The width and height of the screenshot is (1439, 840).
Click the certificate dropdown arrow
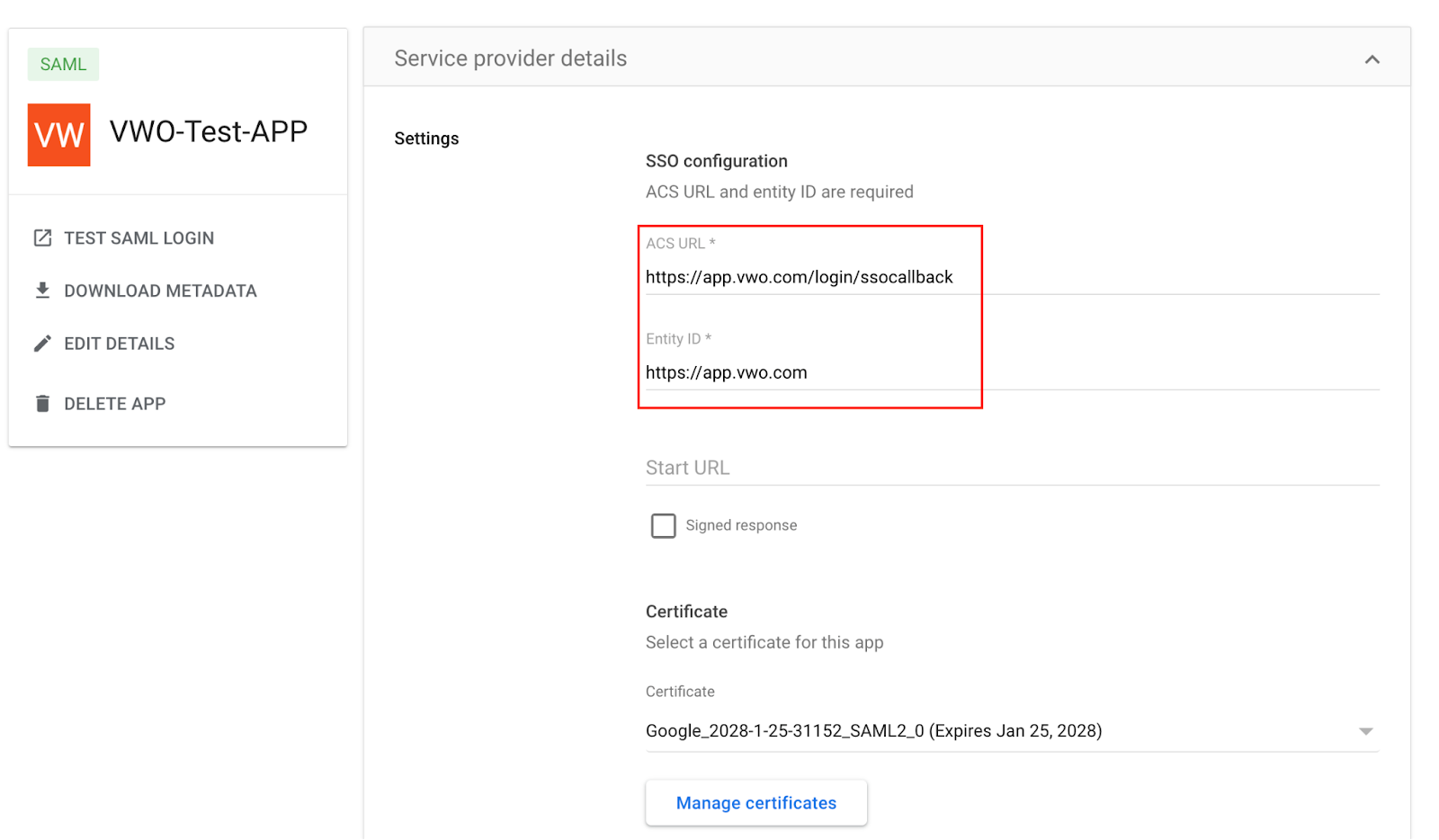pos(1365,731)
